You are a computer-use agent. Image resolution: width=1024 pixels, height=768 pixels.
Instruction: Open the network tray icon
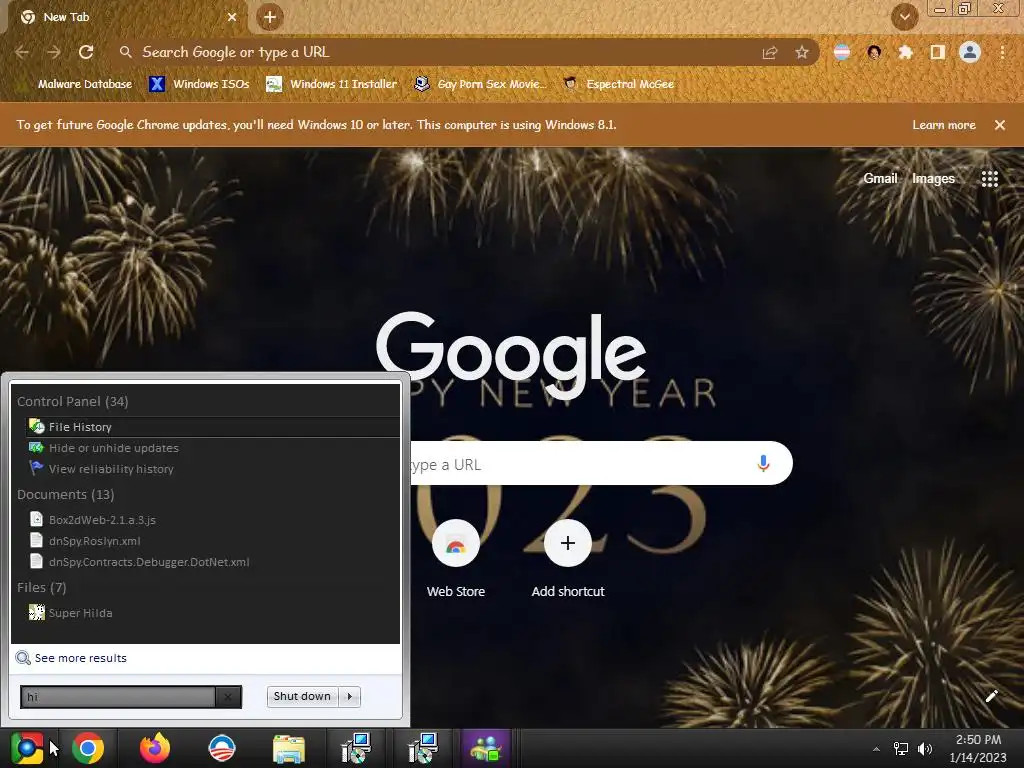click(901, 749)
